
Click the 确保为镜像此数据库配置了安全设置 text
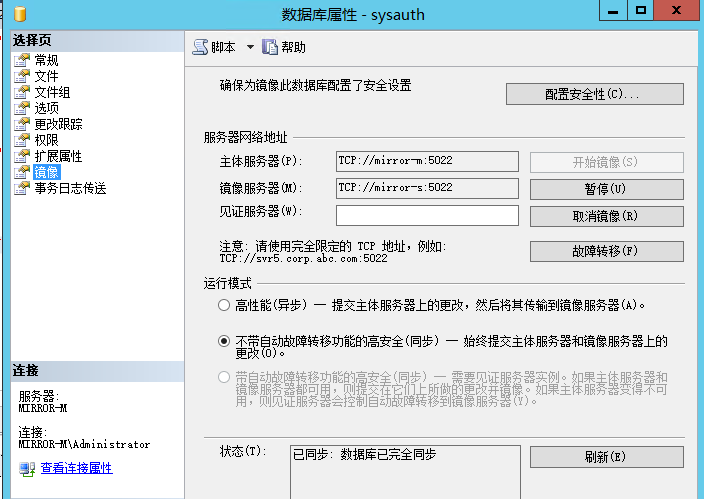coord(315,85)
